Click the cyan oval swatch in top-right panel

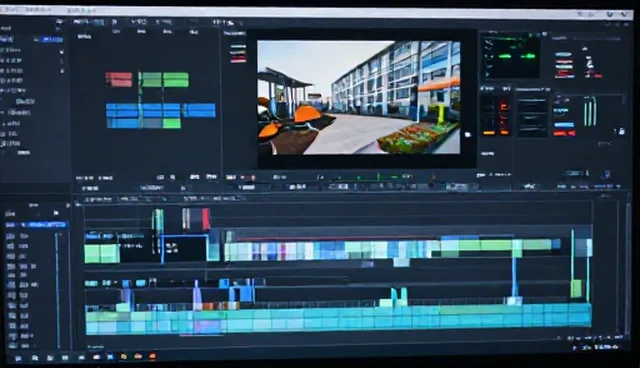[x=563, y=54]
